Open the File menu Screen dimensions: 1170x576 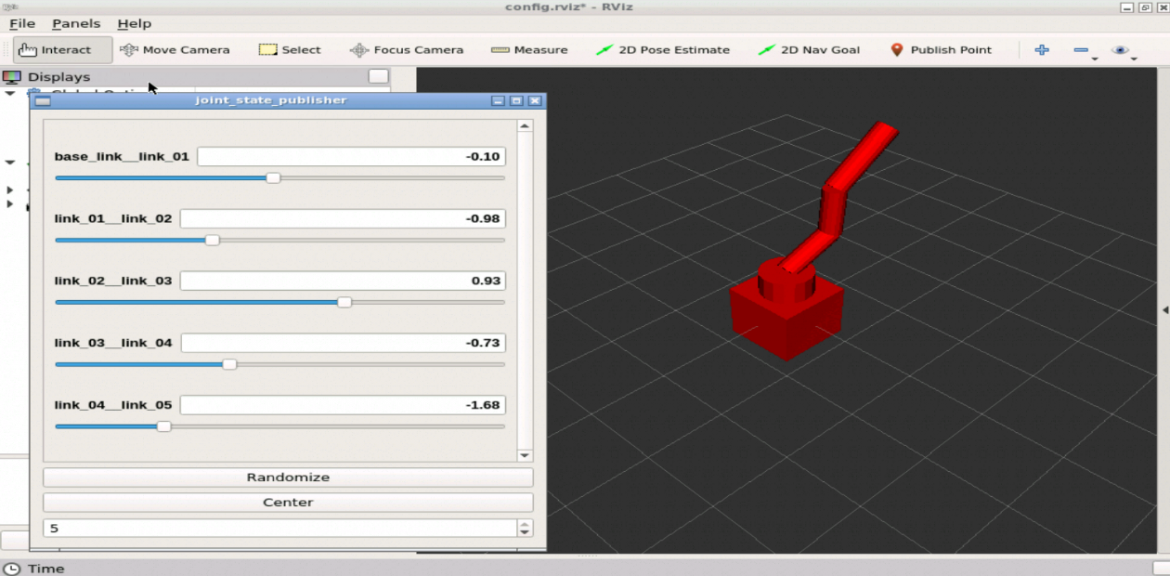[x=22, y=24]
